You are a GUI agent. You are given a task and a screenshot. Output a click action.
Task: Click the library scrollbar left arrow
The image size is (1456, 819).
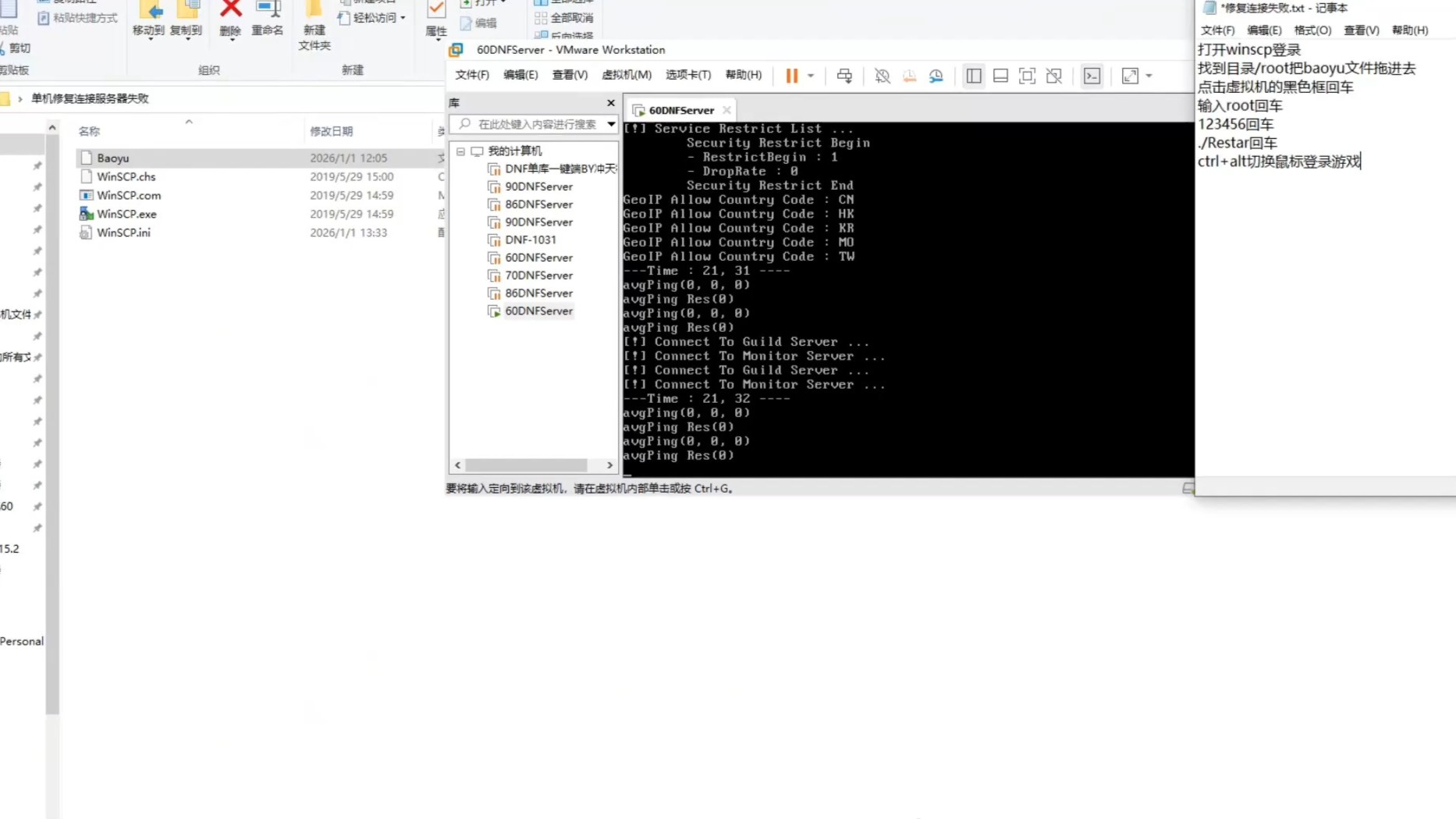coord(458,465)
